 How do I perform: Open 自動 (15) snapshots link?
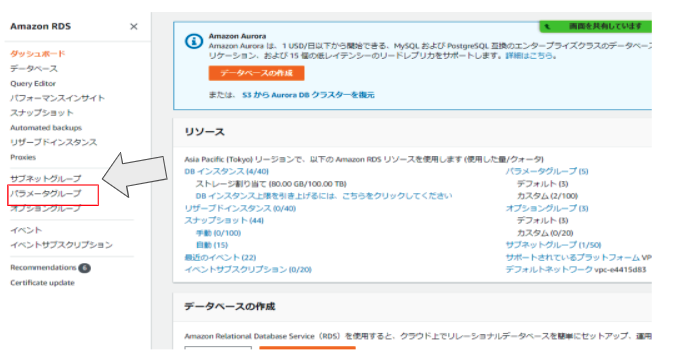click(212, 245)
